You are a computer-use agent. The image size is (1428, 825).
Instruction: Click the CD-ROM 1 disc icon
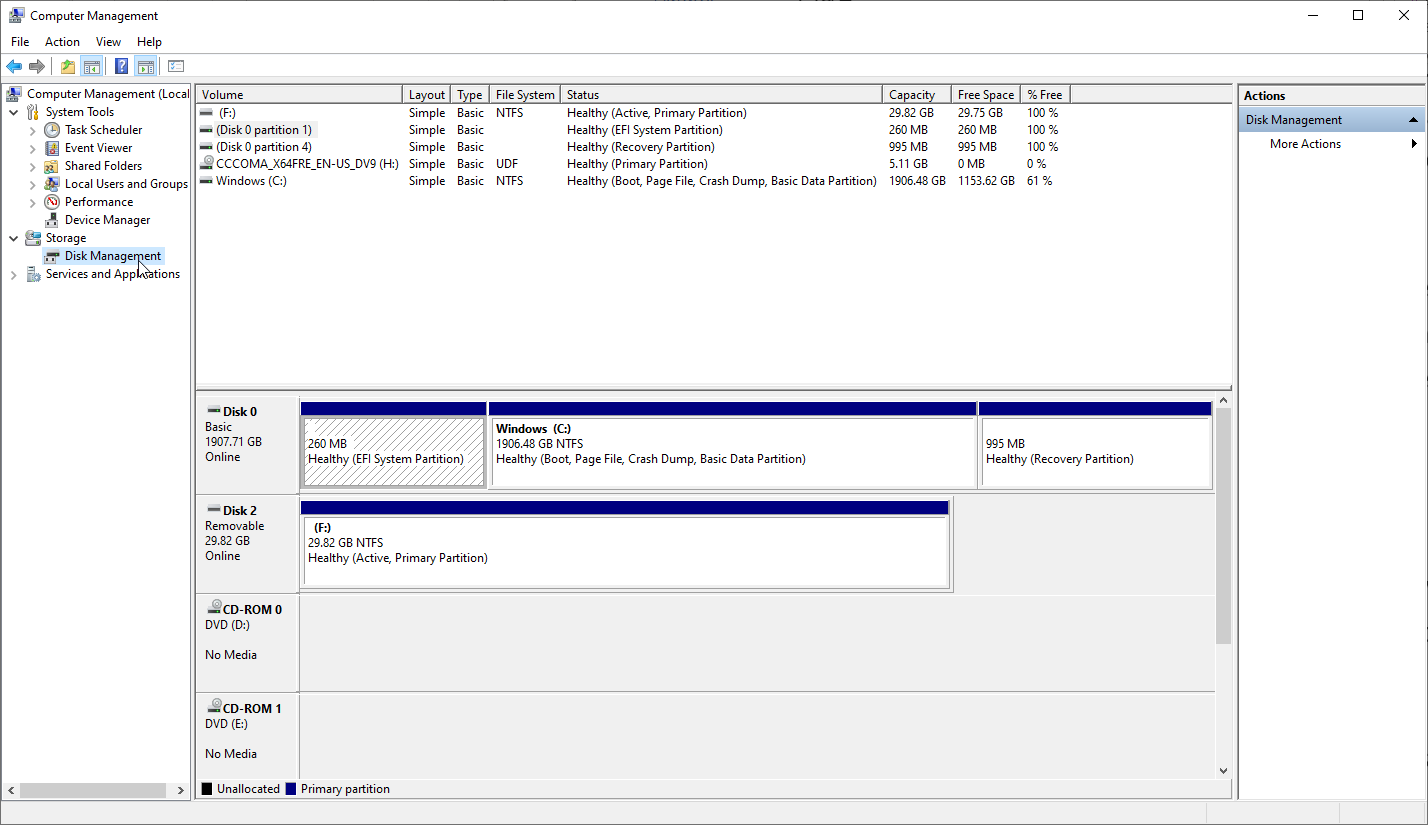click(x=214, y=707)
